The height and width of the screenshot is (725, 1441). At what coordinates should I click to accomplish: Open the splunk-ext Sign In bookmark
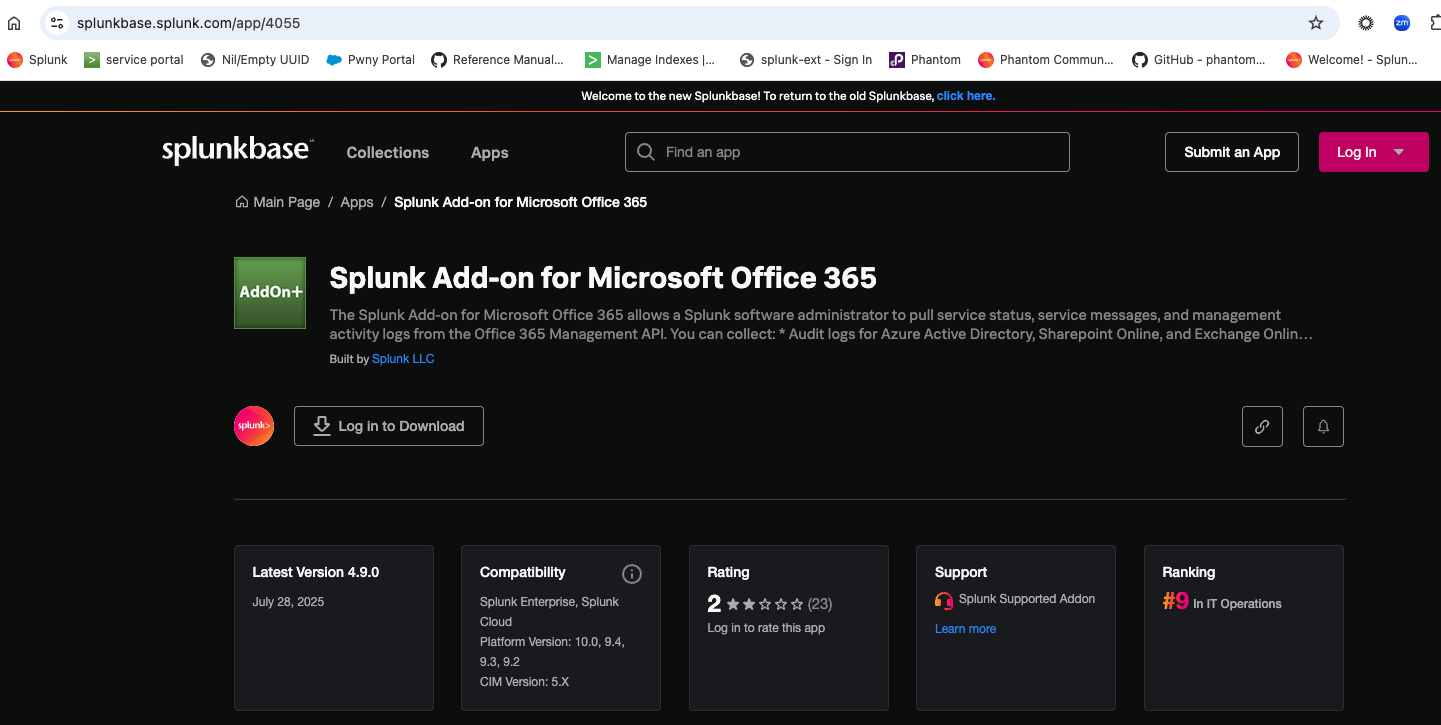point(806,60)
